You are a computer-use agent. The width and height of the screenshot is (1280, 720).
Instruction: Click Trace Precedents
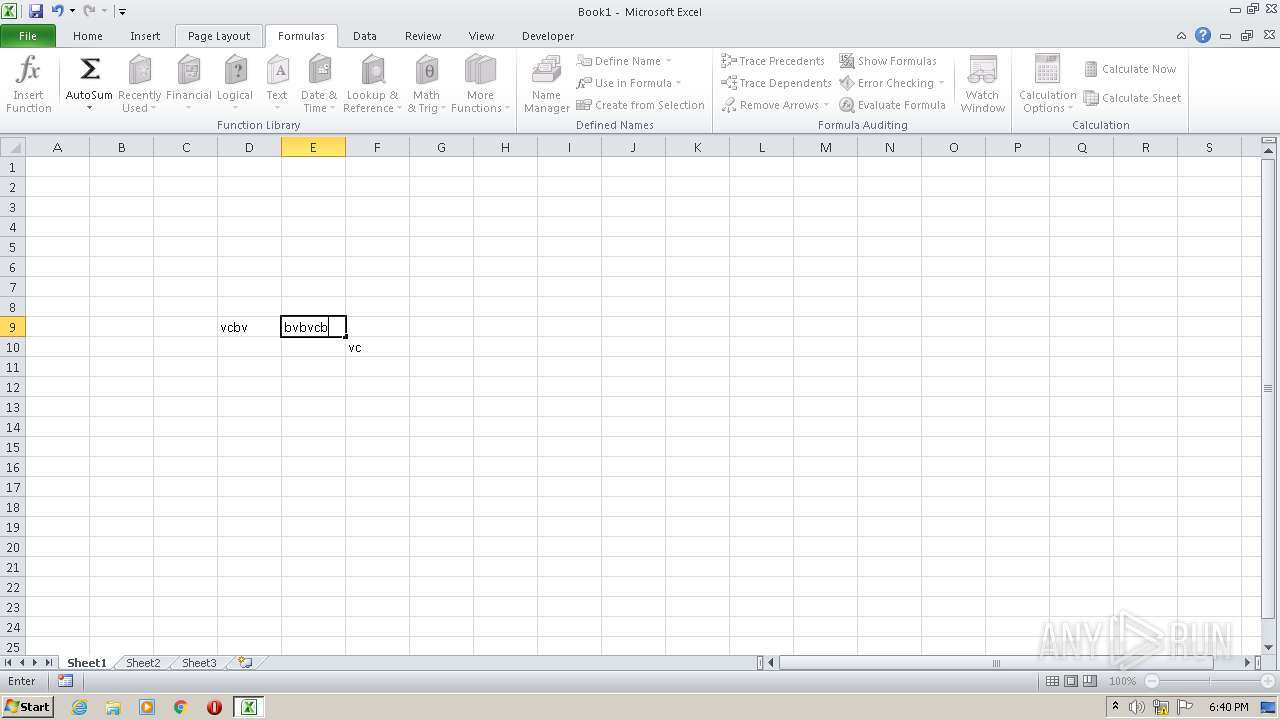[773, 61]
